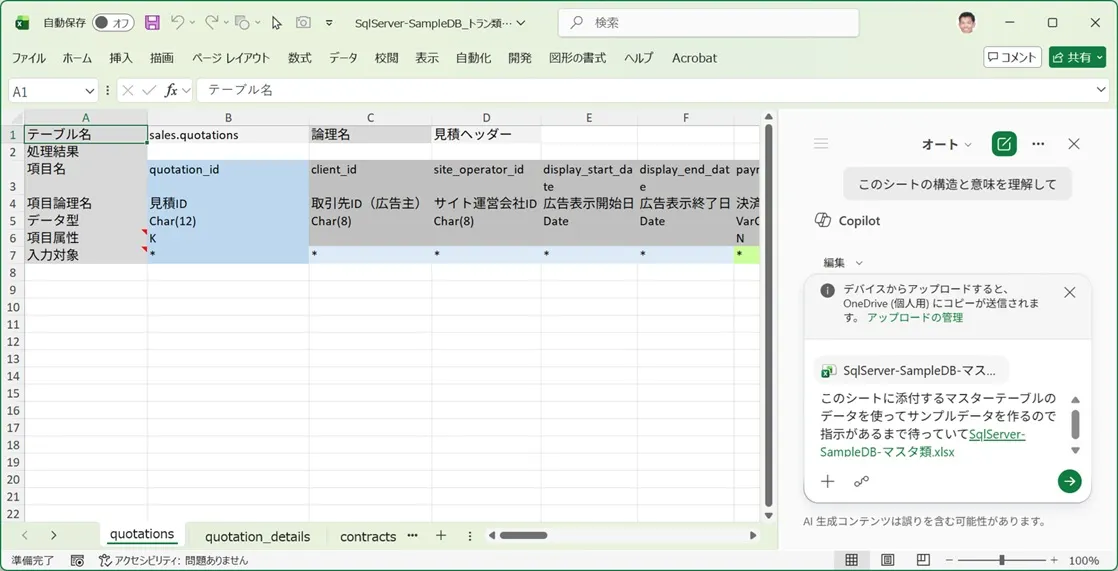1118x571 pixels.
Task: Click the zoom slider handle
Action: click(1002, 560)
